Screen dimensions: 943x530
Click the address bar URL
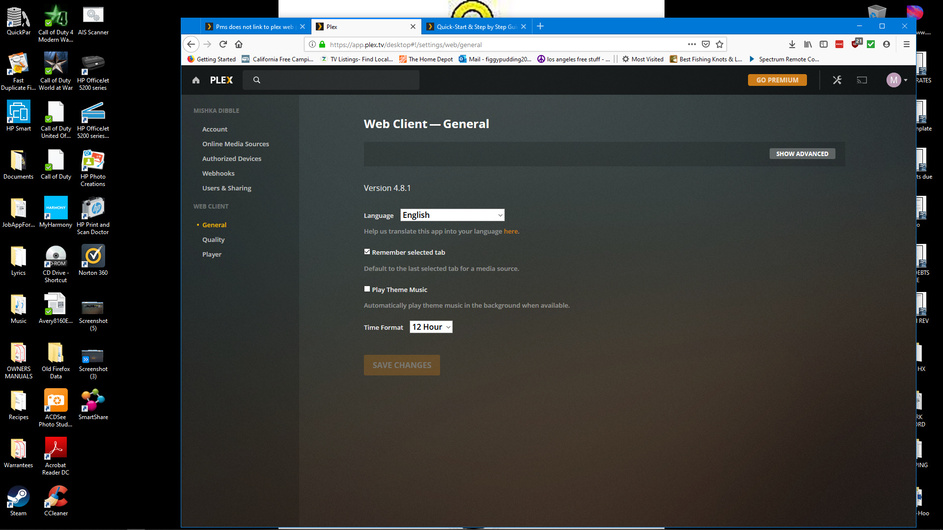(406, 45)
